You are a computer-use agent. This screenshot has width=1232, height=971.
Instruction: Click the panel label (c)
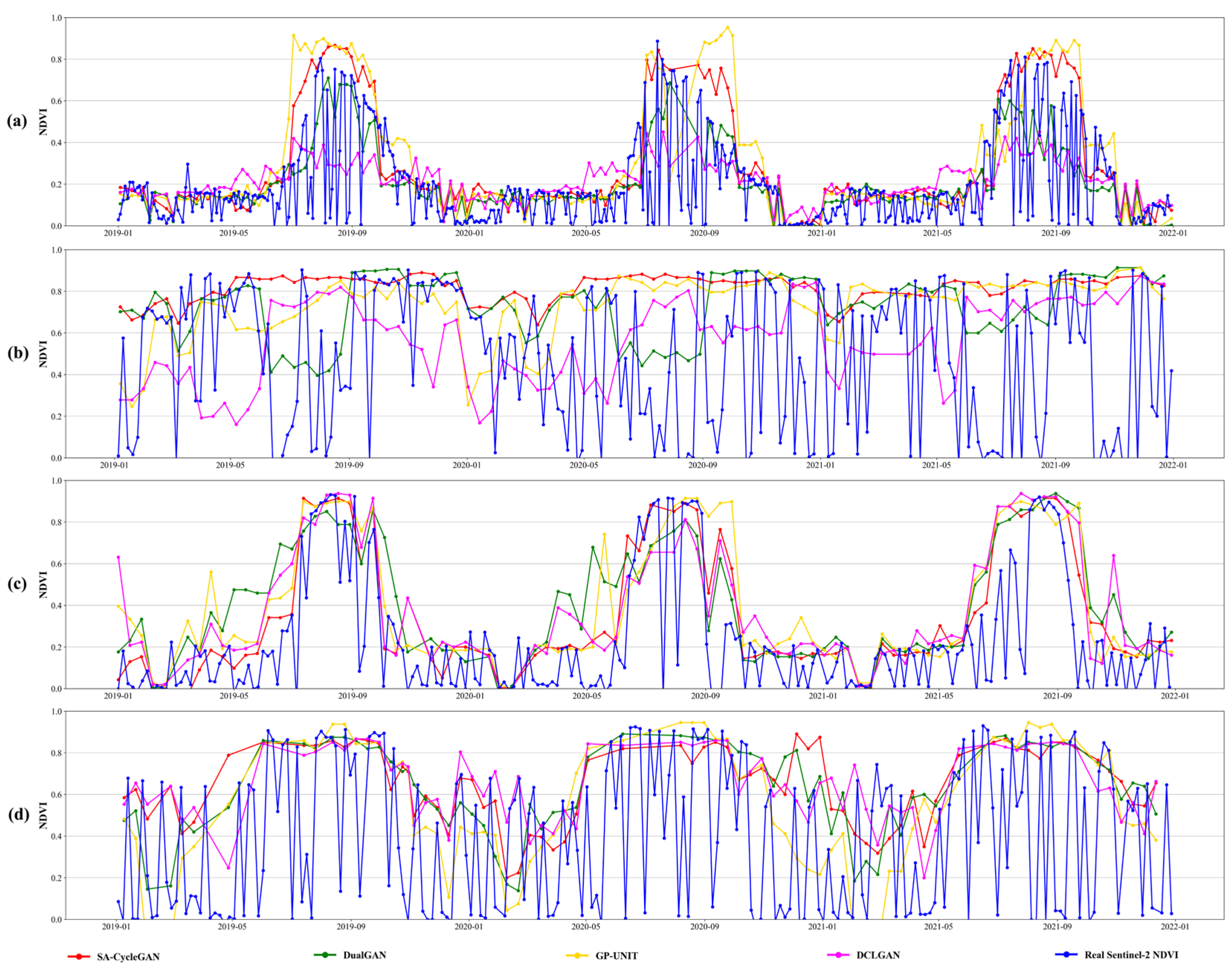tap(17, 584)
